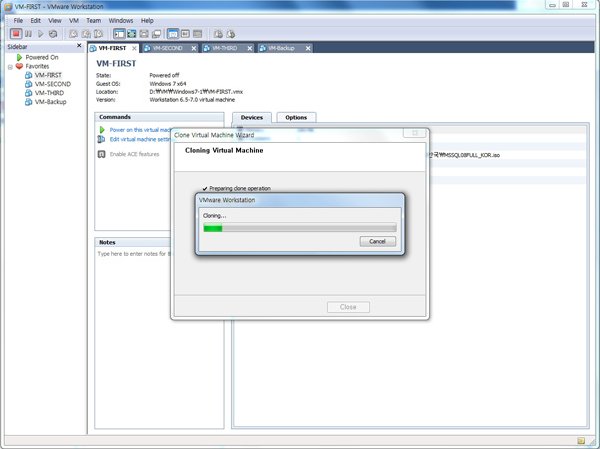Click the status bar message icon
The width and height of the screenshot is (600, 449).
581,441
